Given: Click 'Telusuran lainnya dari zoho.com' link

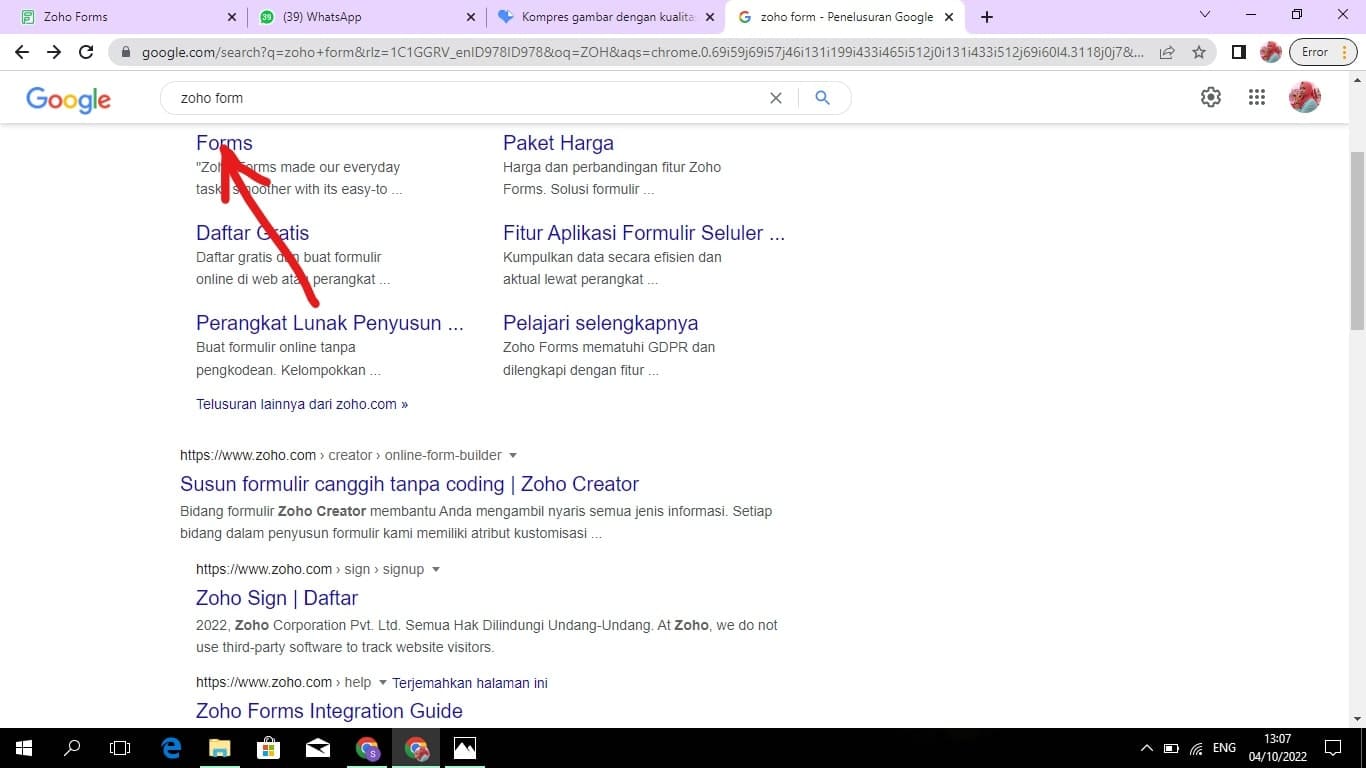Looking at the screenshot, I should tap(302, 404).
